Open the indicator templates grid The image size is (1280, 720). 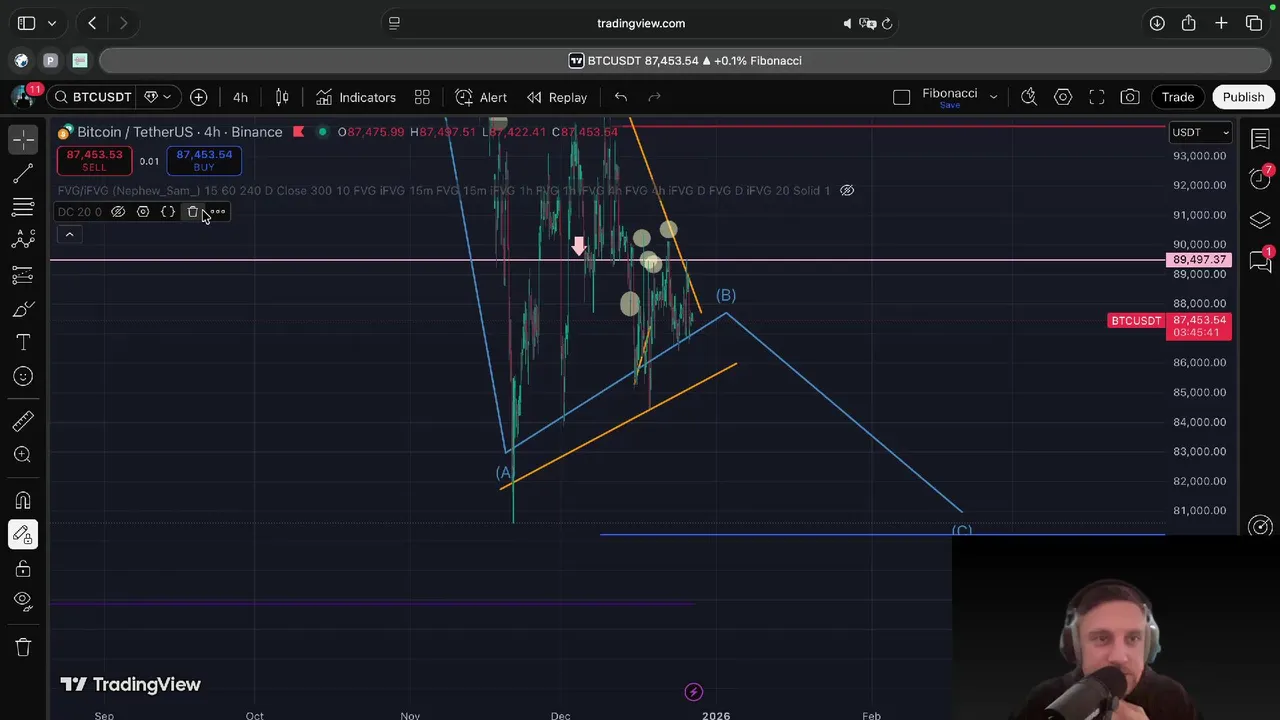tap(422, 97)
